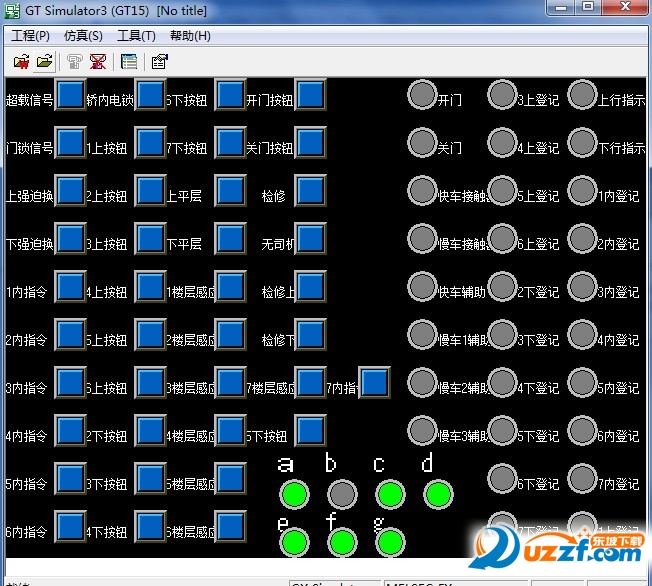Click the green segment lamp a
This screenshot has height=586, width=652.
click(x=294, y=495)
